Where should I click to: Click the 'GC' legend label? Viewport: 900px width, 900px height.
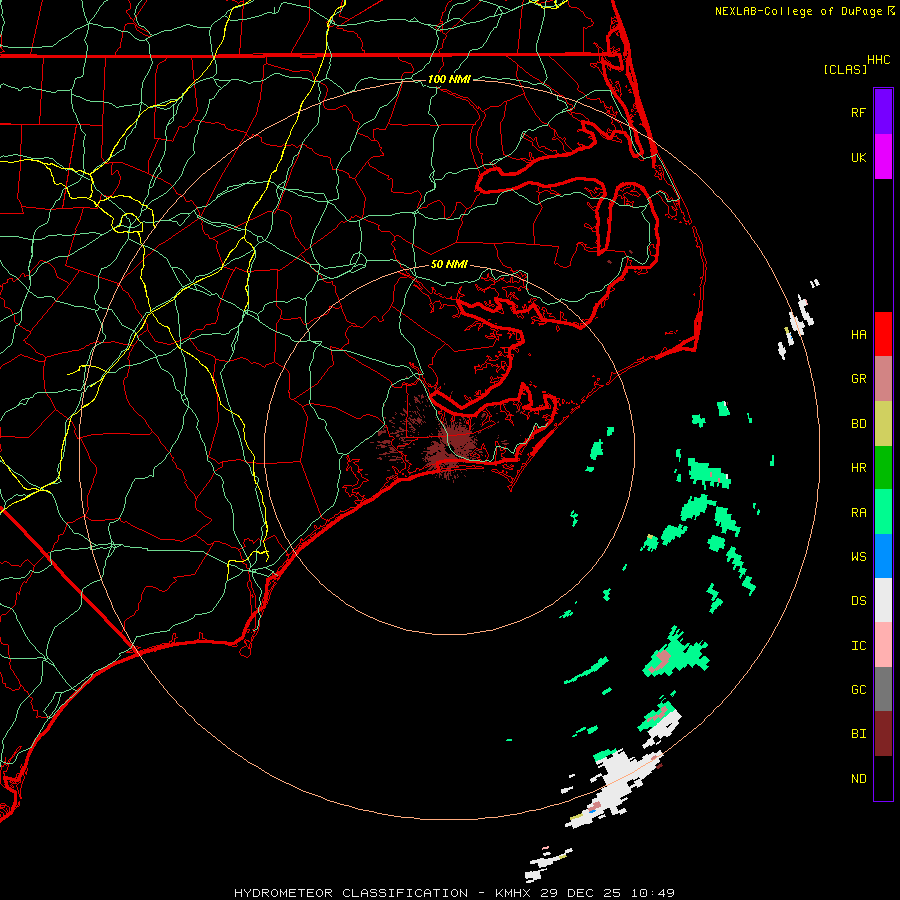pos(858,689)
